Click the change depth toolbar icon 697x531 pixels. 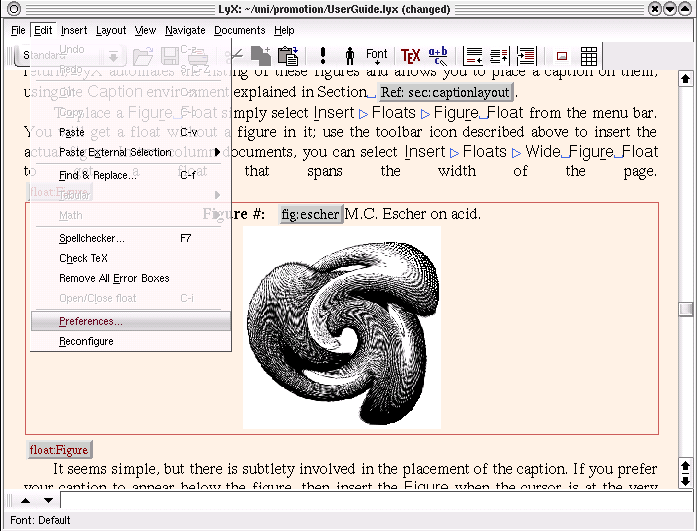(x=527, y=56)
